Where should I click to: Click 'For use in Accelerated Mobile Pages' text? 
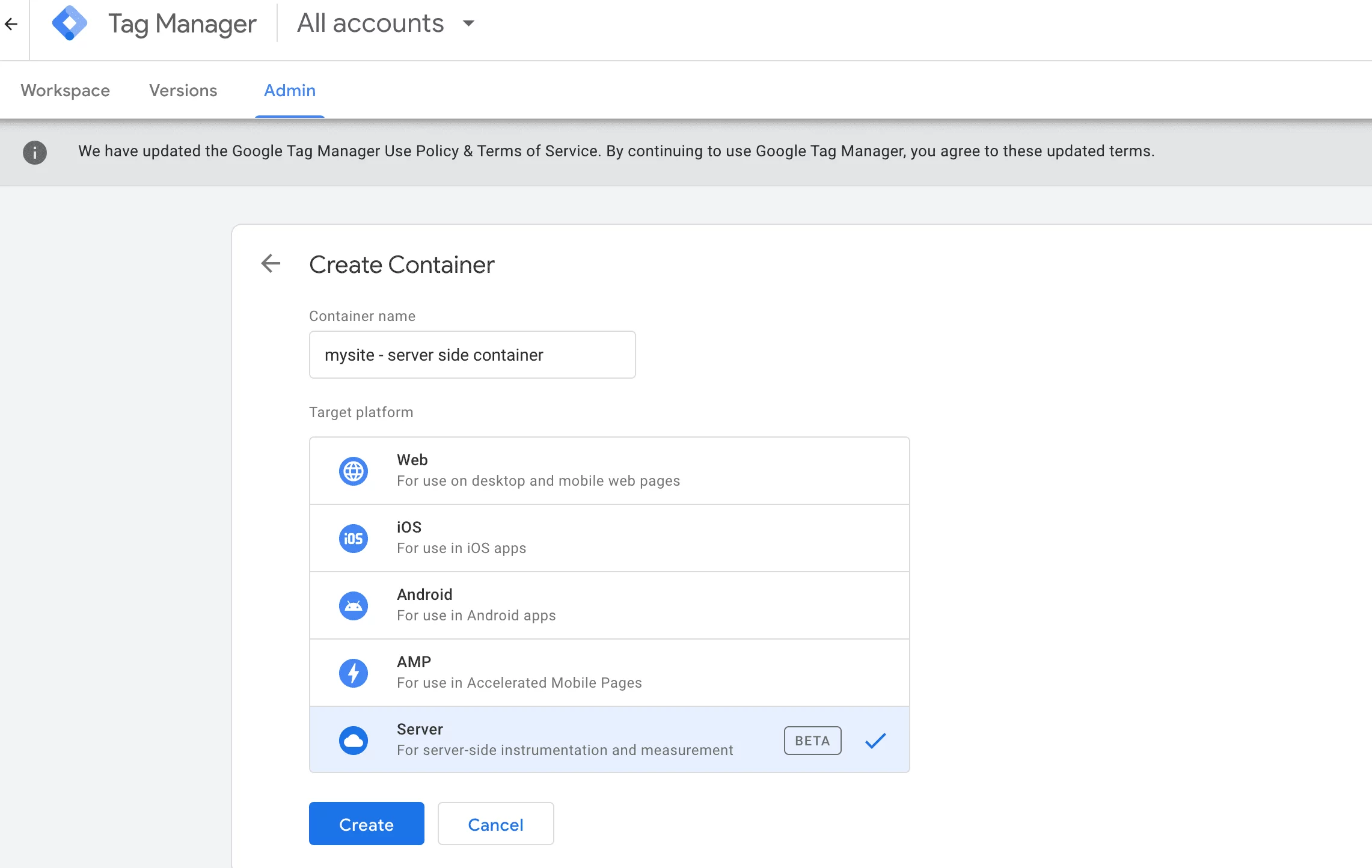519,683
